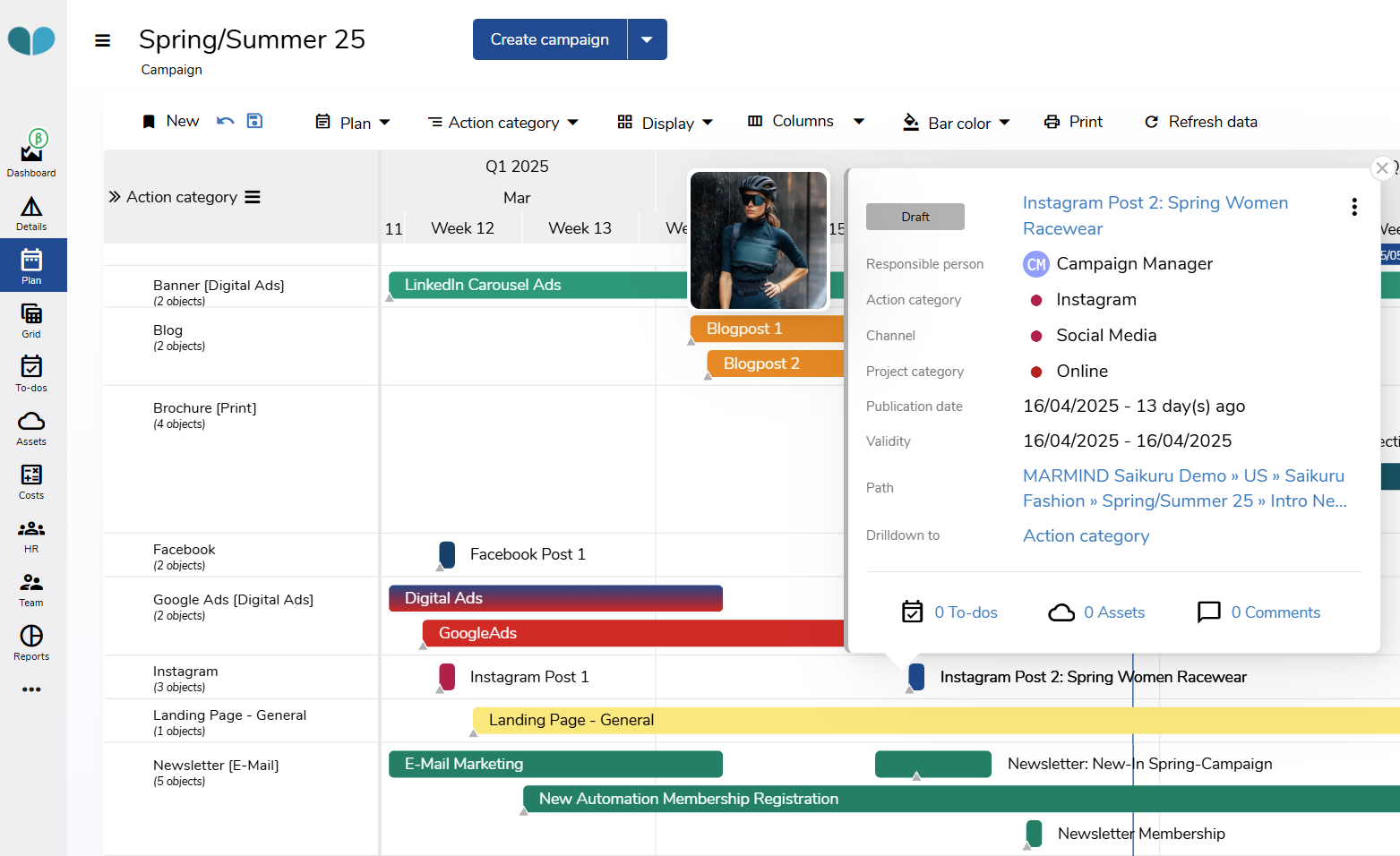Click the undo arrow in the toolbar
Image resolution: width=1400 pixels, height=856 pixels.
(223, 120)
